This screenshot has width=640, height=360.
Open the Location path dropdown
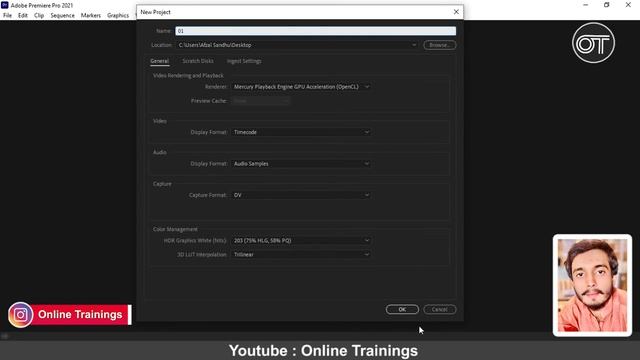[298, 45]
